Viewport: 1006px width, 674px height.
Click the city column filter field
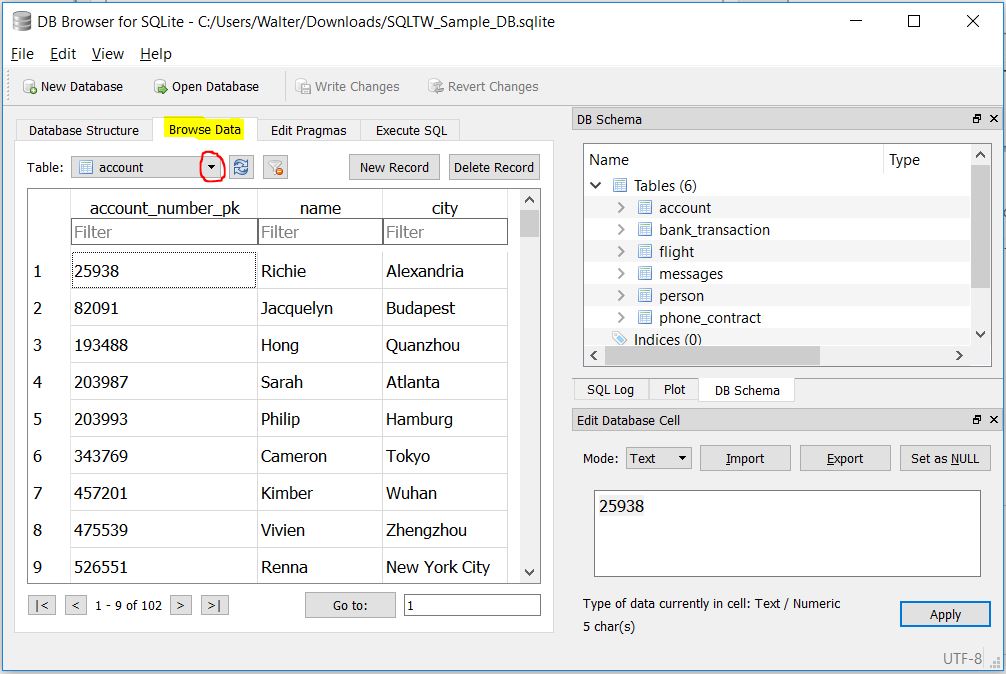(x=445, y=232)
